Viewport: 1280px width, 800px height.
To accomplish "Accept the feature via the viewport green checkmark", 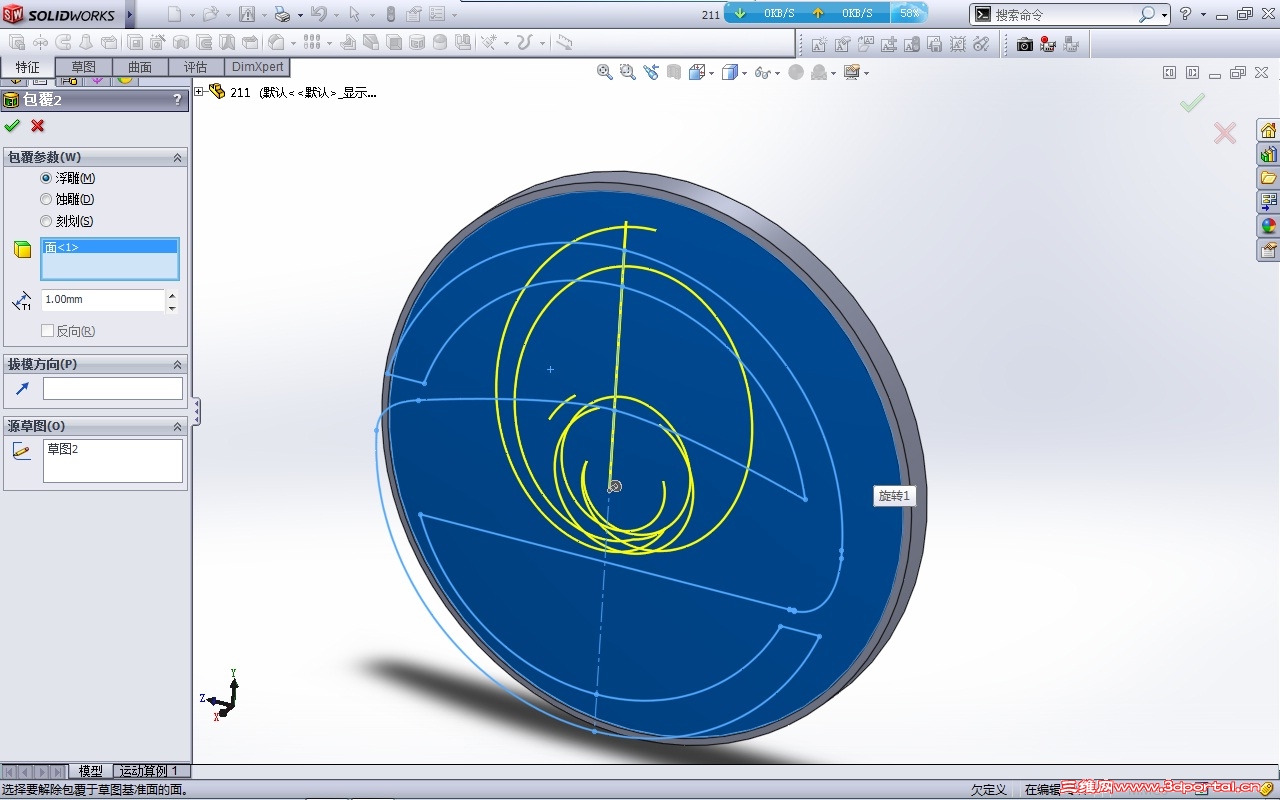I will tap(1192, 103).
